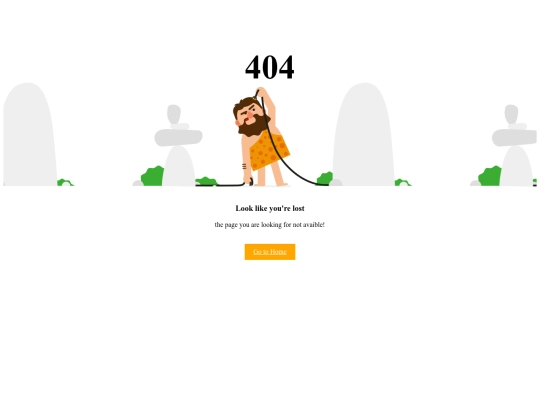Click the caveman's face
Image resolution: width=540 pixels, height=405 pixels.
click(x=251, y=114)
